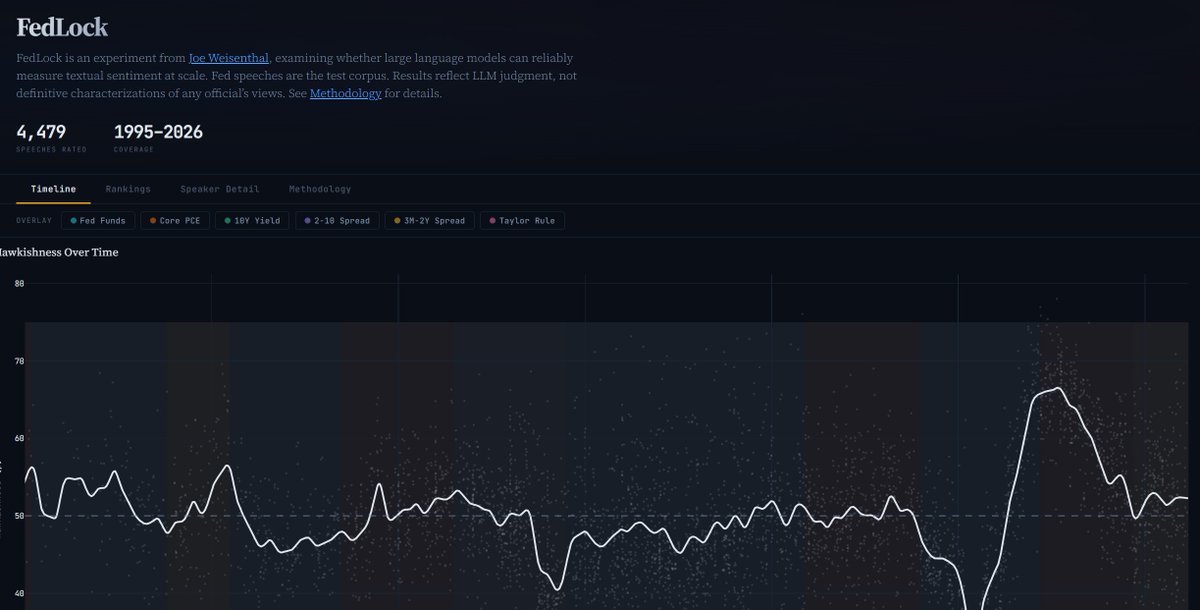This screenshot has width=1200, height=610.
Task: Open the Speaker Detail tab
Action: point(220,189)
